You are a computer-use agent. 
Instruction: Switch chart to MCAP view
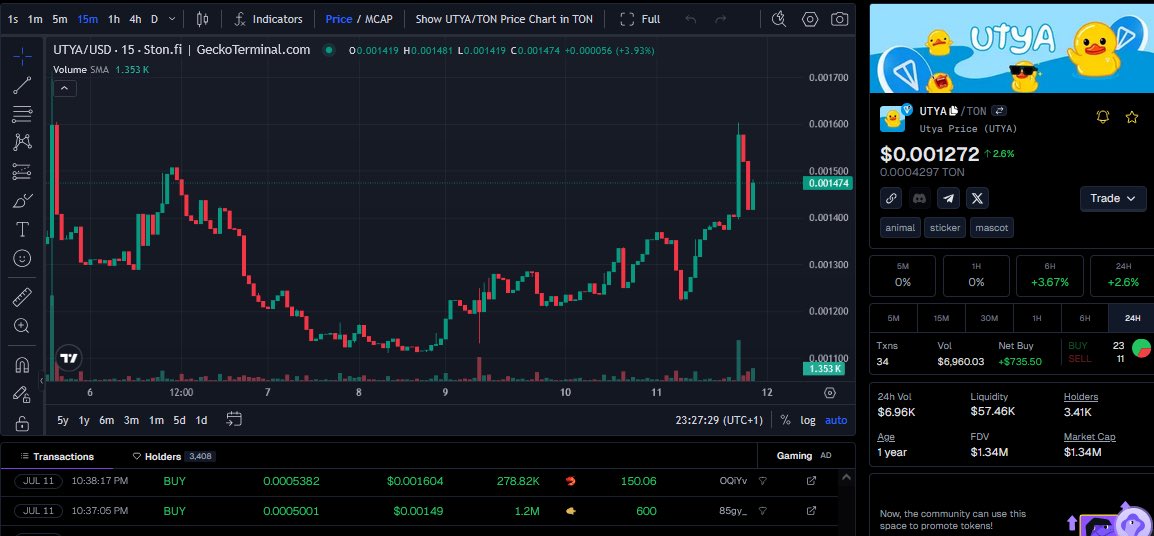(x=379, y=19)
